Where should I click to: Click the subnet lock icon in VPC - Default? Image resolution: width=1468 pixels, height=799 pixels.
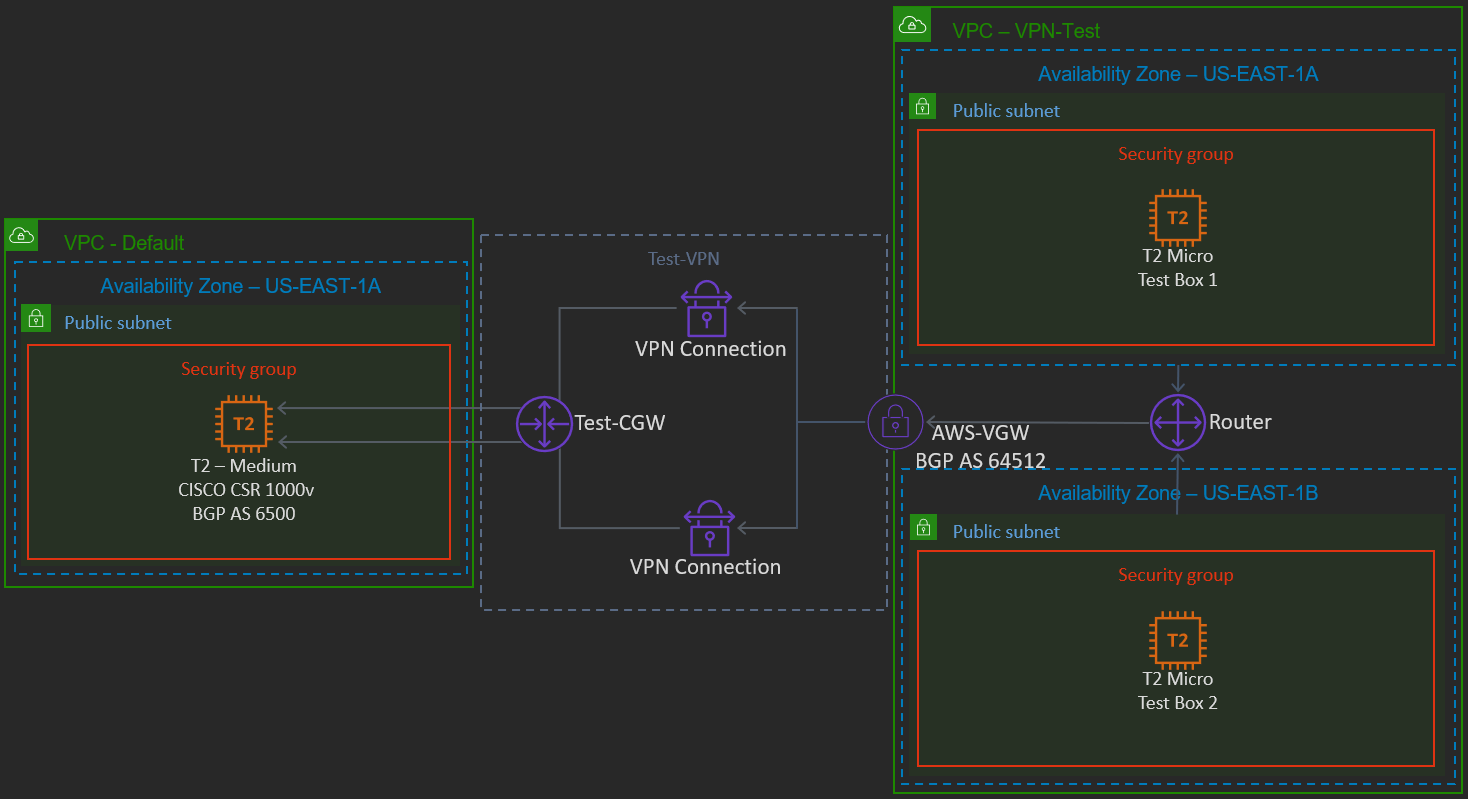pos(36,320)
